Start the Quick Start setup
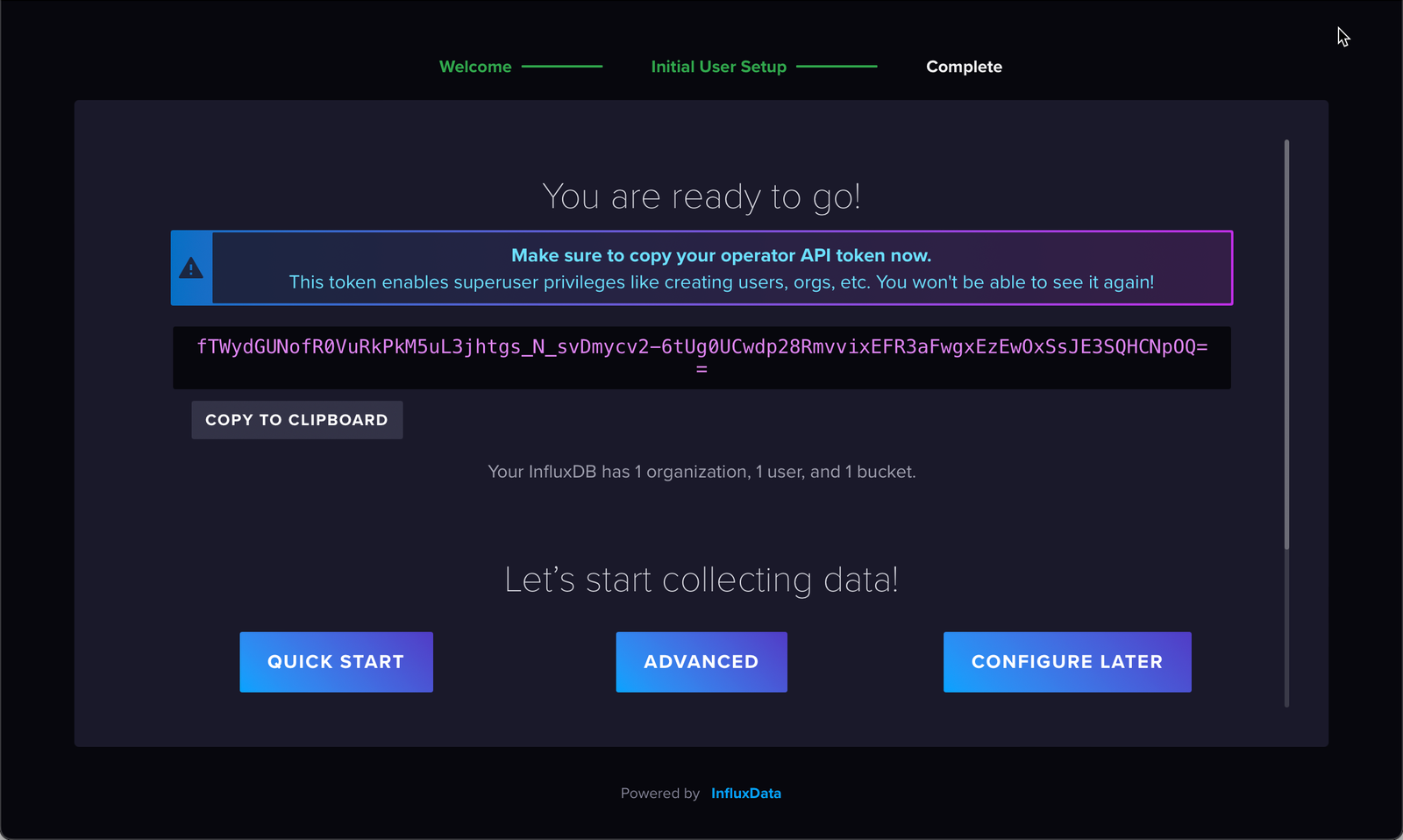 (336, 662)
